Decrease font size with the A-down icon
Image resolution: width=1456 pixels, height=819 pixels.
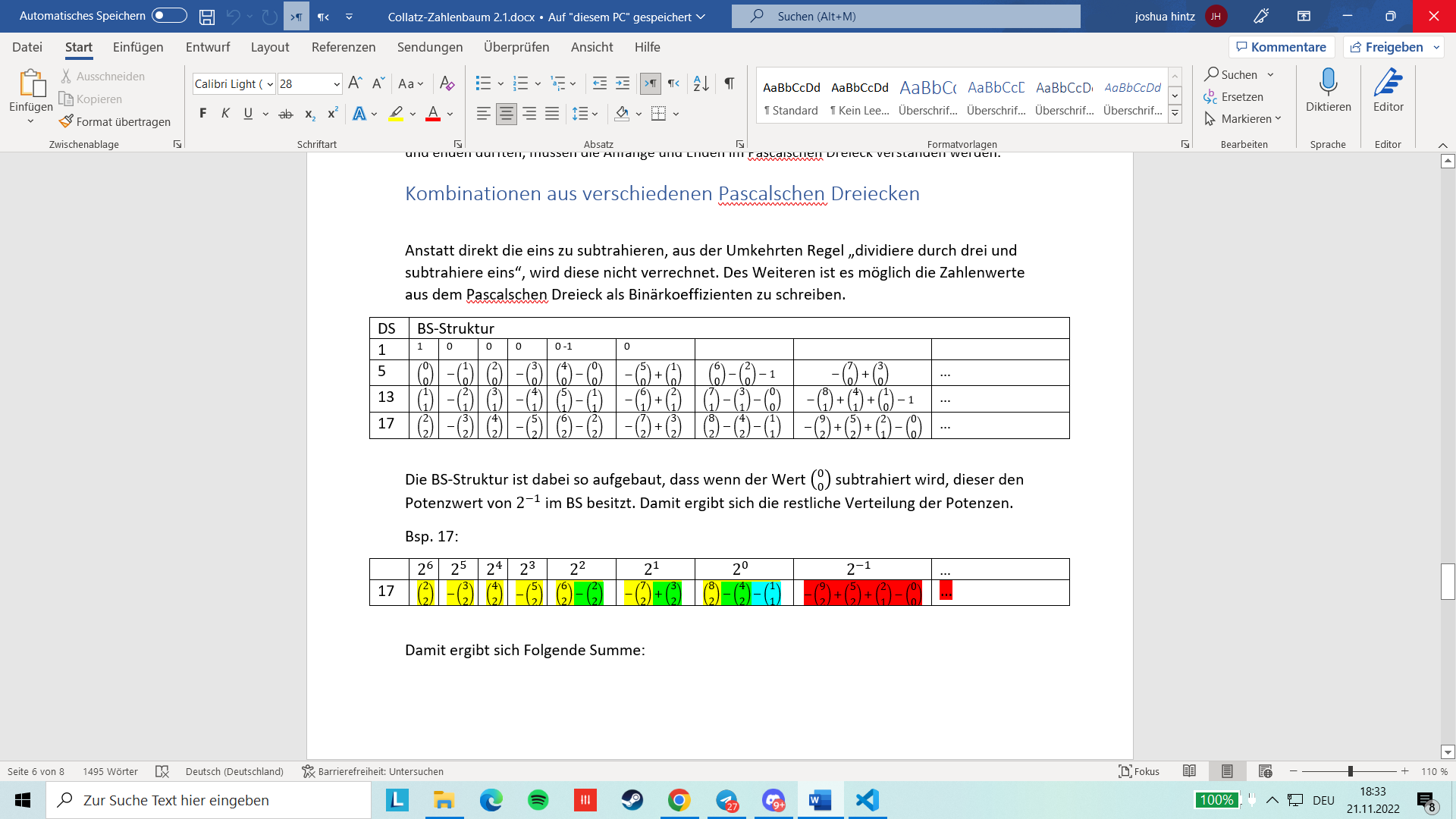(378, 83)
